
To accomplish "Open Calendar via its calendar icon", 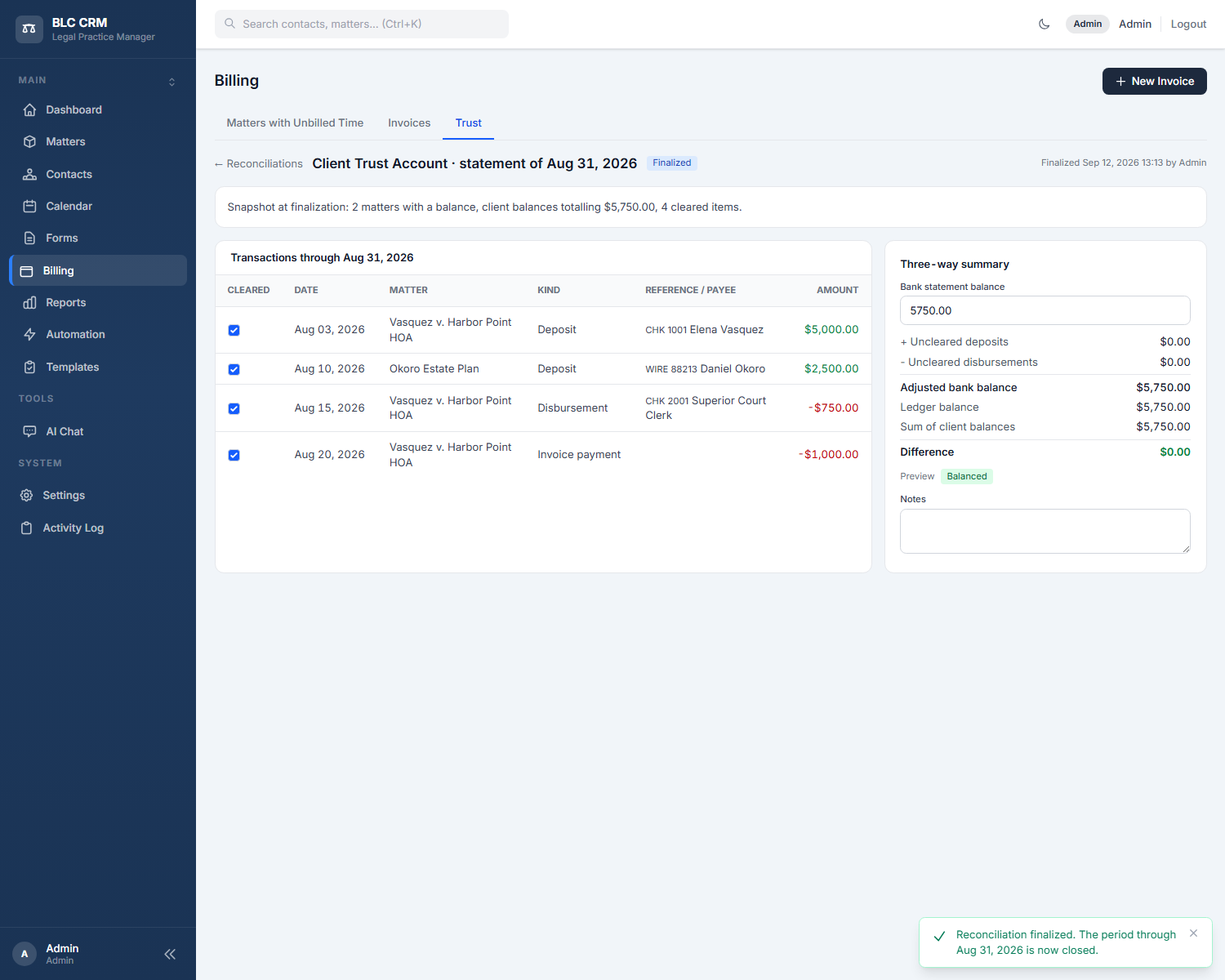I will 30,207.
